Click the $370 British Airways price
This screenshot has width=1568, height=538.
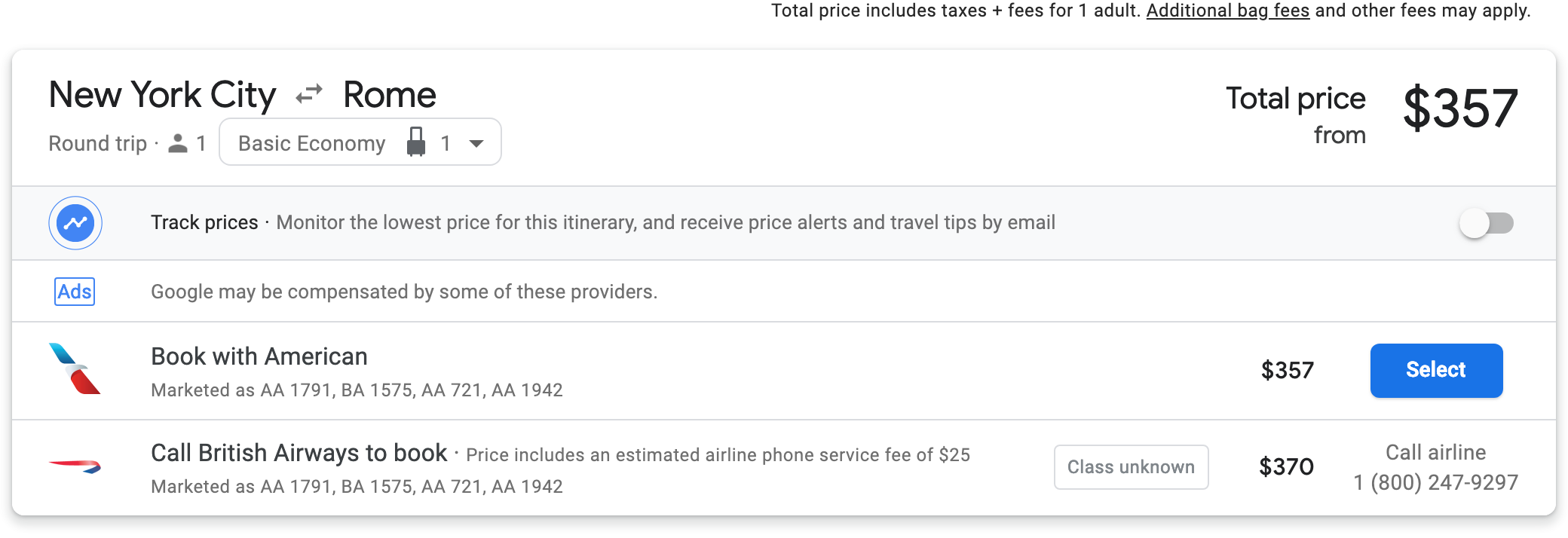click(1286, 466)
